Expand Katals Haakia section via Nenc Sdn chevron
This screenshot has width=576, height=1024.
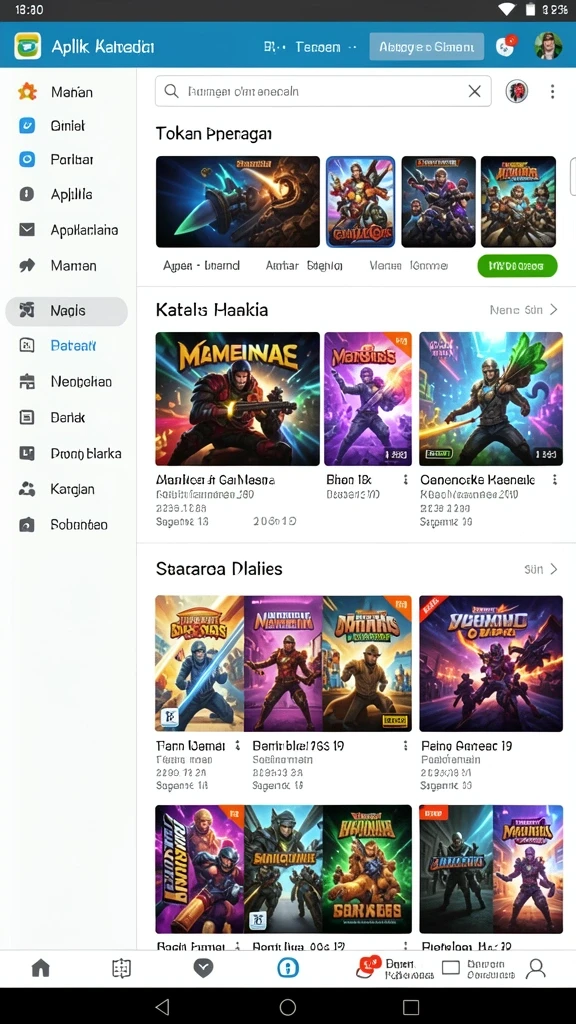524,310
